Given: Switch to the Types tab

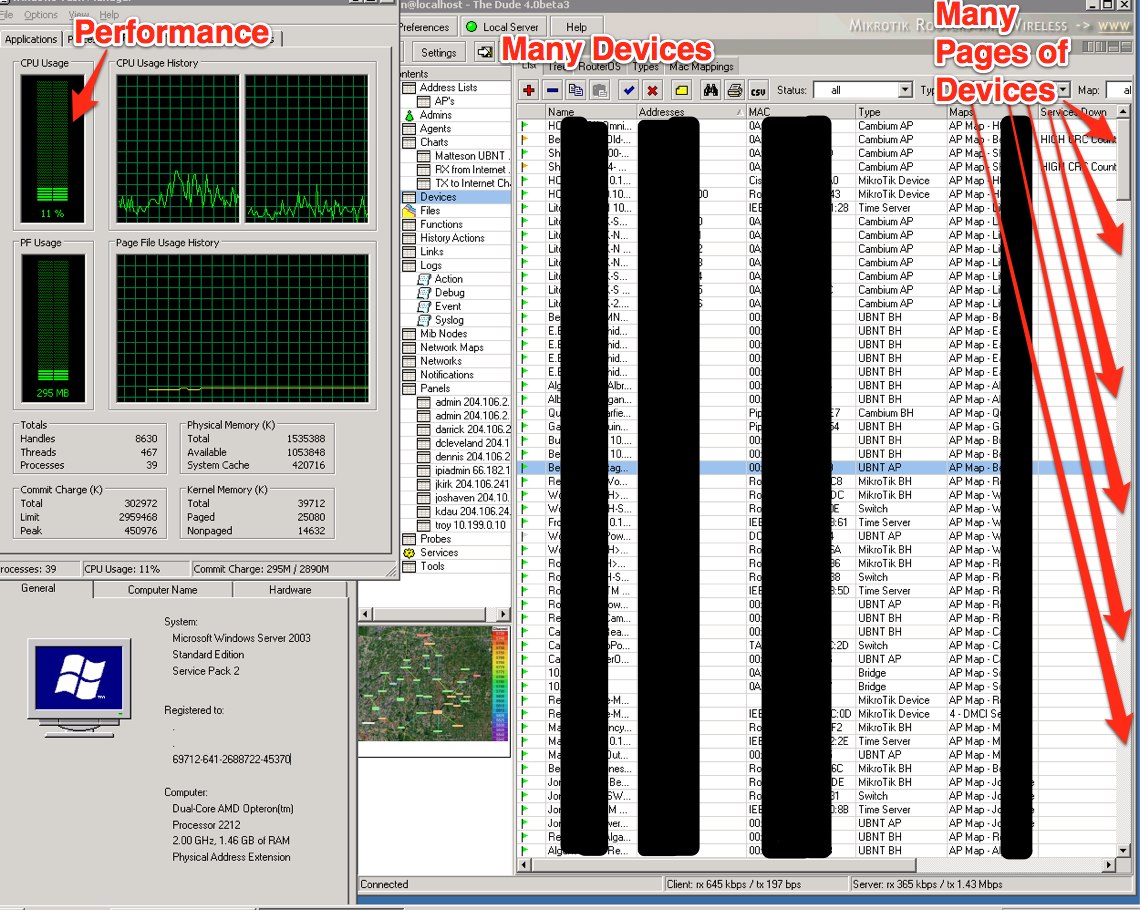Looking at the screenshot, I should (x=645, y=66).
